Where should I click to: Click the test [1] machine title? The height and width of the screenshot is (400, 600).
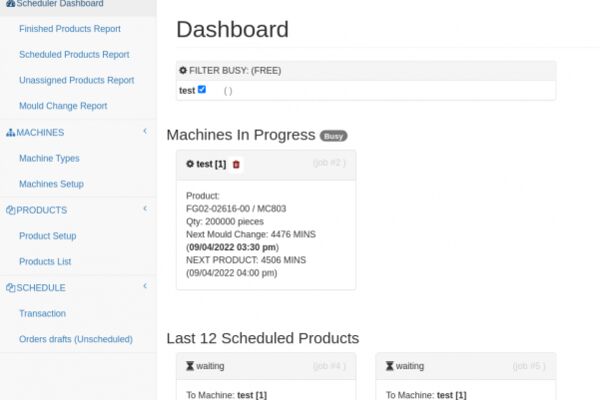[x=211, y=164]
